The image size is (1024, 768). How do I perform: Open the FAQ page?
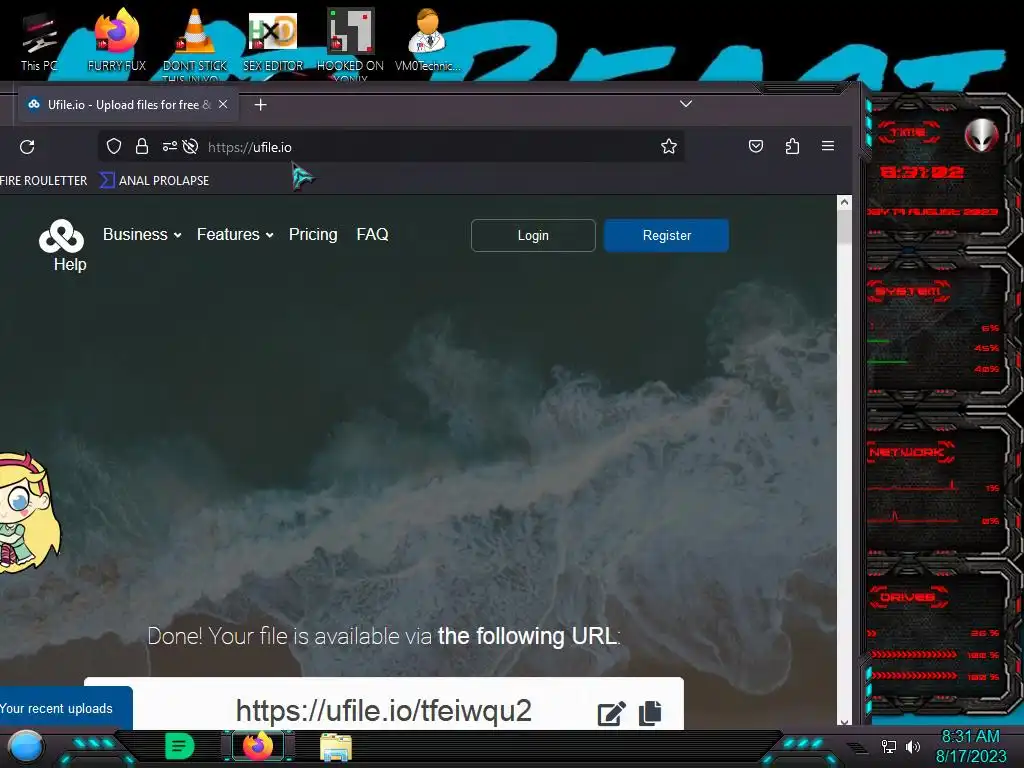[x=372, y=234]
